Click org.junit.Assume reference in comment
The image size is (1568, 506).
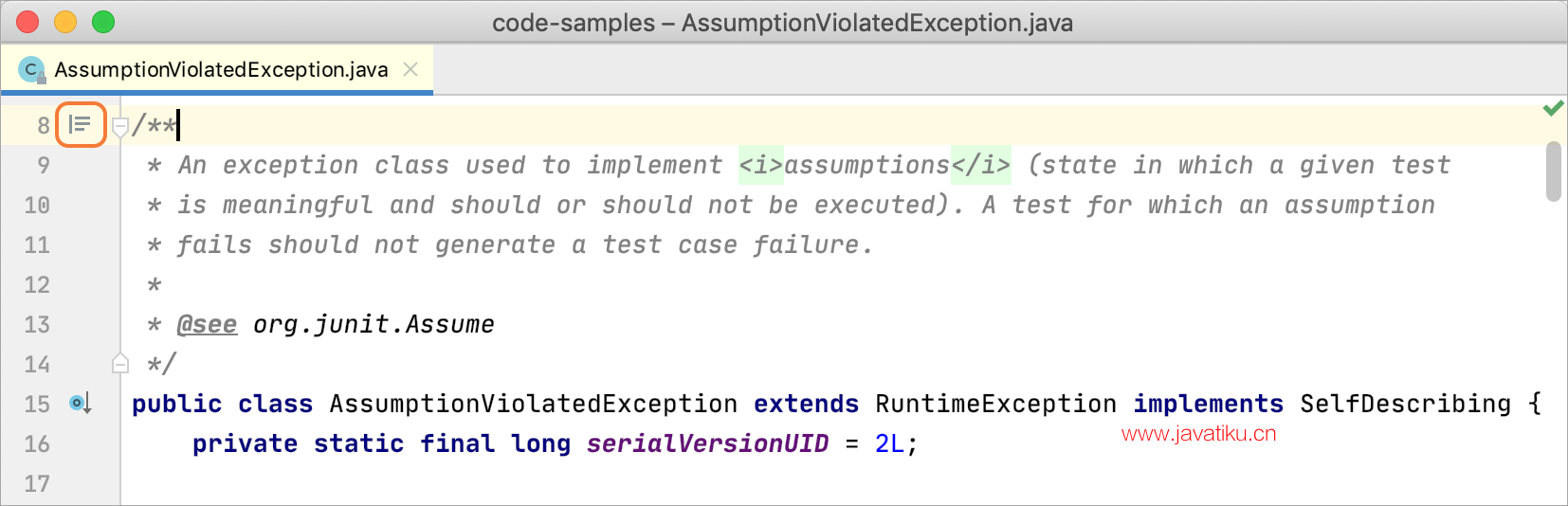374,324
